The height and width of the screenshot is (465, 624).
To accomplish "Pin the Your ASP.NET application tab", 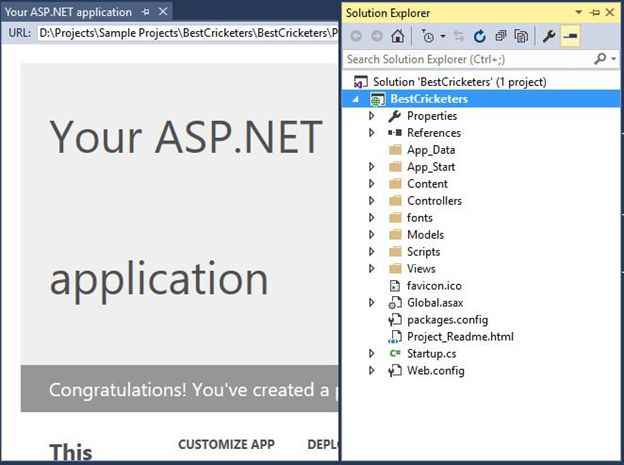I will [x=146, y=12].
